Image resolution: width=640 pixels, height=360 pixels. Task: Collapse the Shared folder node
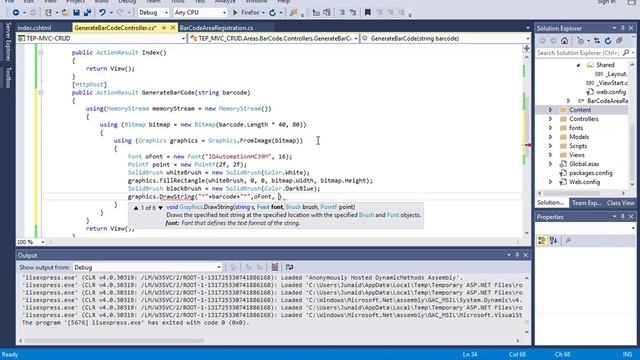pyautogui.click(x=578, y=65)
